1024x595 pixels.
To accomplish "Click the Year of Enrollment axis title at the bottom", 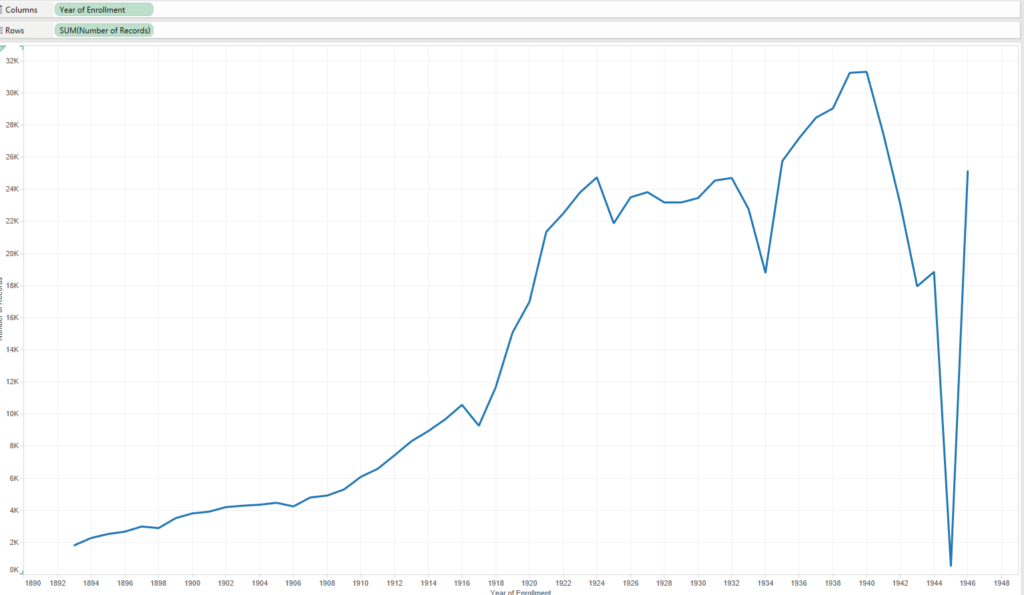I will point(520,592).
